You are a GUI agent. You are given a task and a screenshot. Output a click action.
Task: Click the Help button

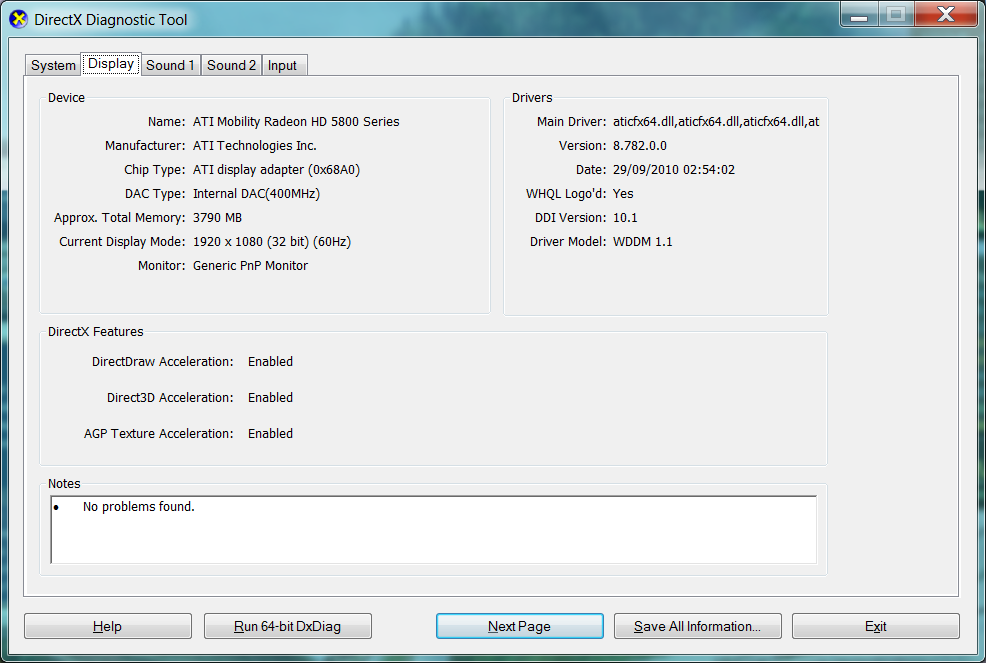pyautogui.click(x=107, y=627)
